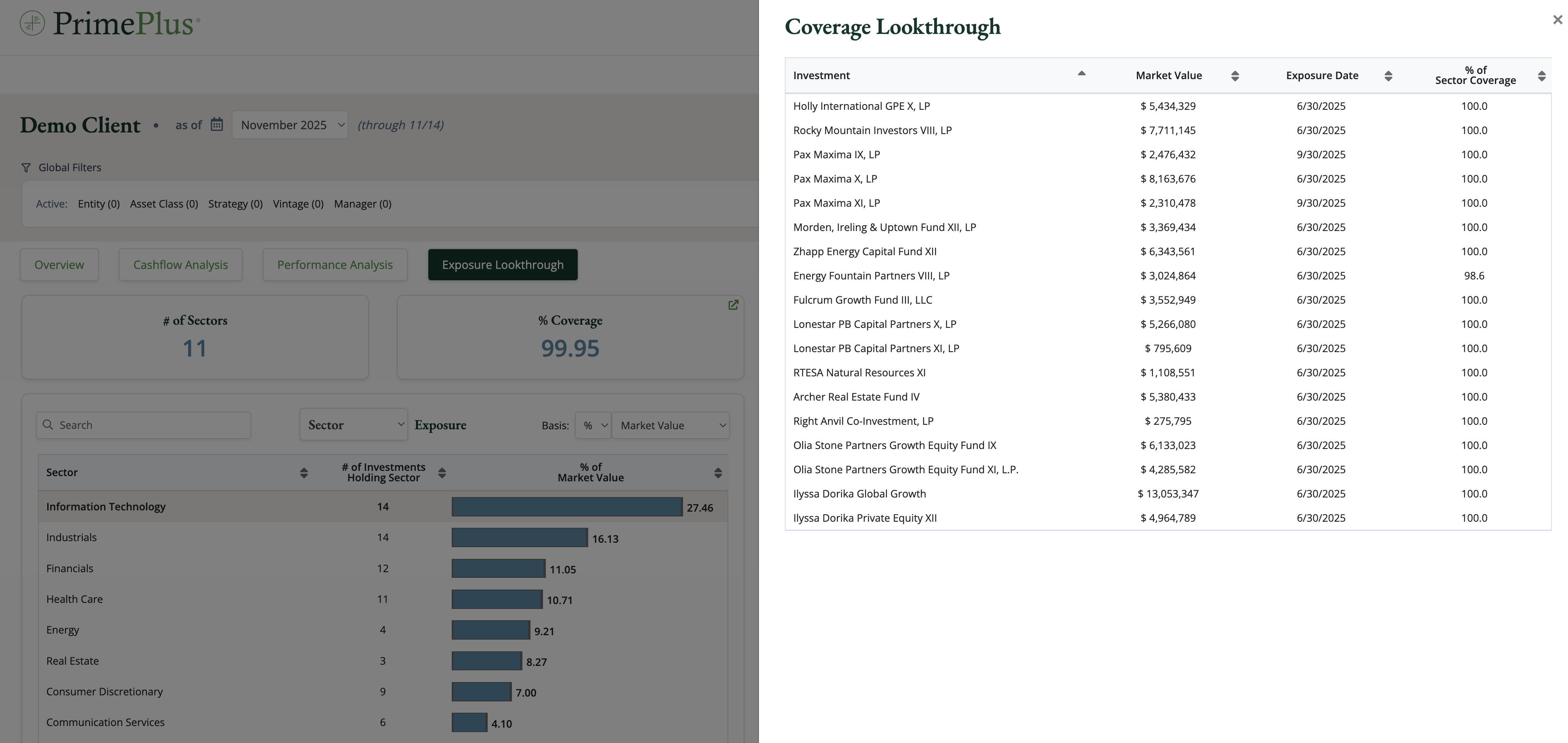Sort by # of Investments Holding Sector

coord(442,472)
